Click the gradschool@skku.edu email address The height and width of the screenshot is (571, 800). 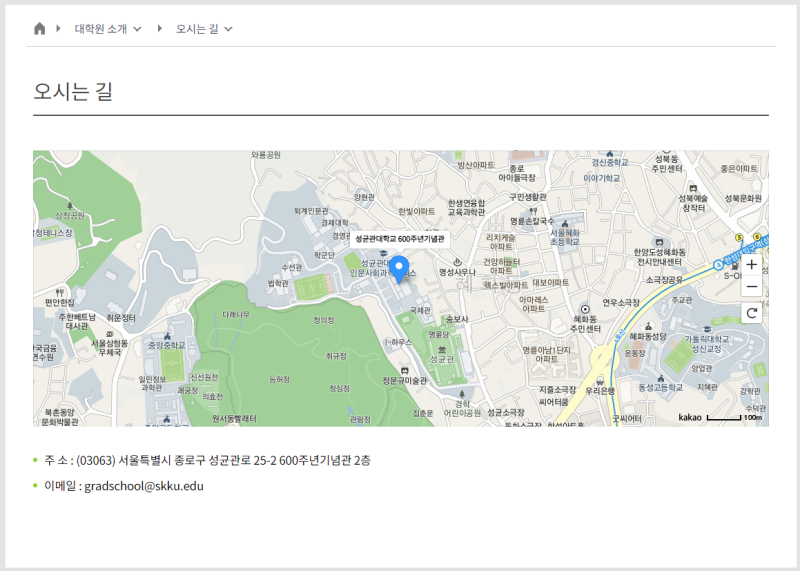point(143,487)
